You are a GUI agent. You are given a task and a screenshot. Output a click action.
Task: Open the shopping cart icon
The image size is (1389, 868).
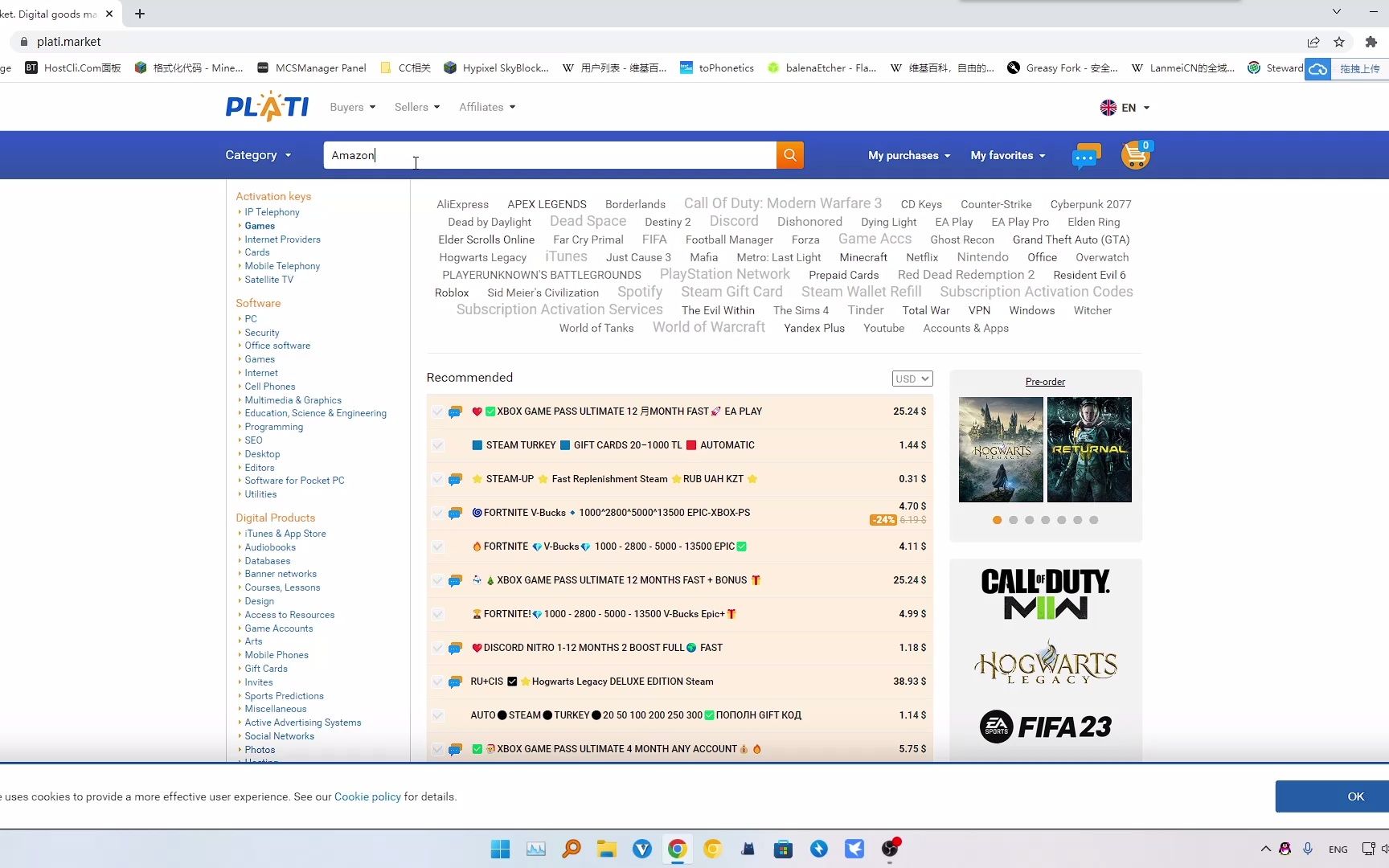pyautogui.click(x=1135, y=154)
